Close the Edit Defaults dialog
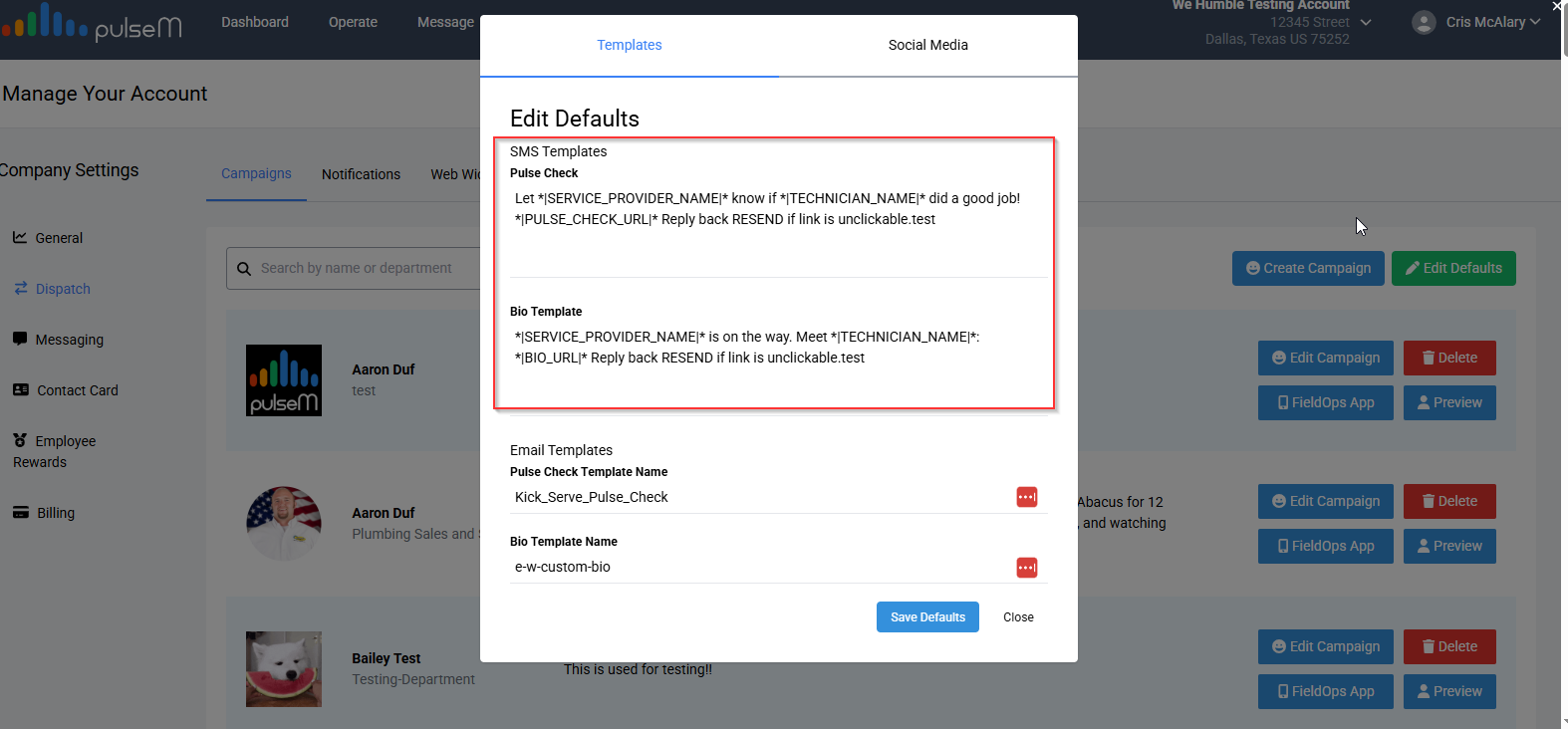The height and width of the screenshot is (729, 1568). [1018, 617]
